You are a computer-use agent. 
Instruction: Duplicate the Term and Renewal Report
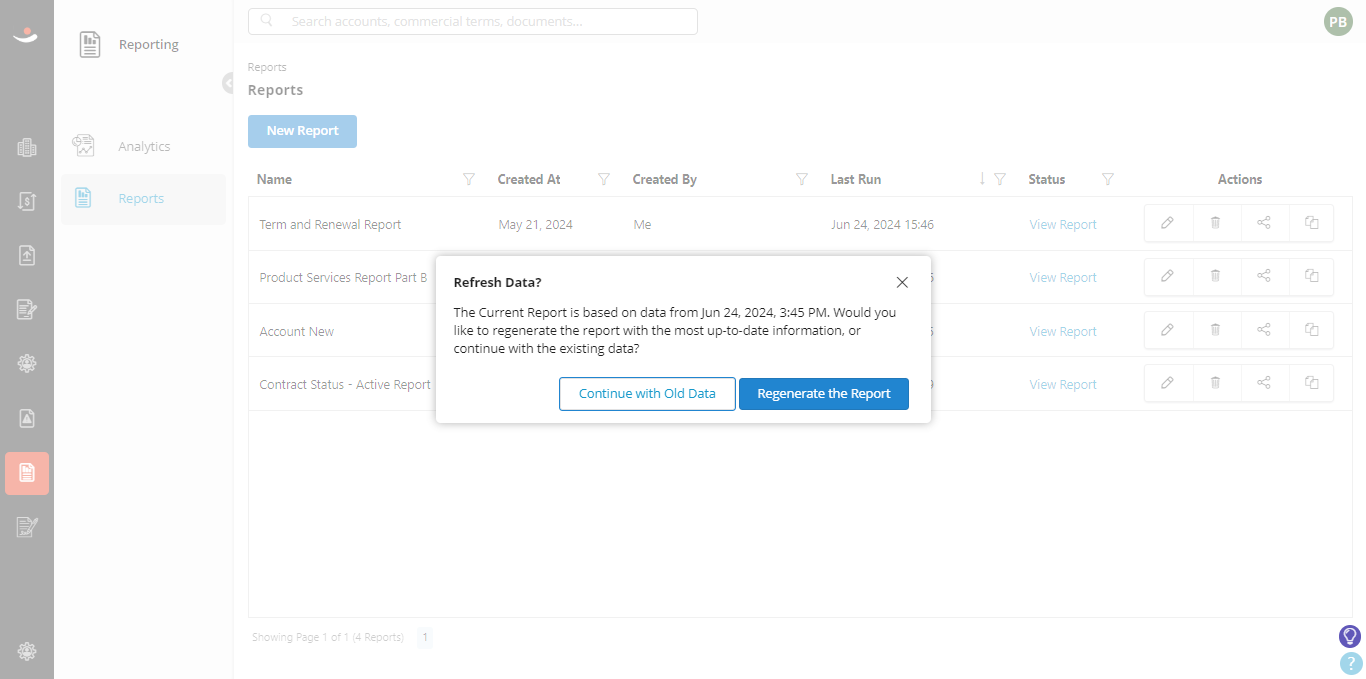pyautogui.click(x=1312, y=223)
